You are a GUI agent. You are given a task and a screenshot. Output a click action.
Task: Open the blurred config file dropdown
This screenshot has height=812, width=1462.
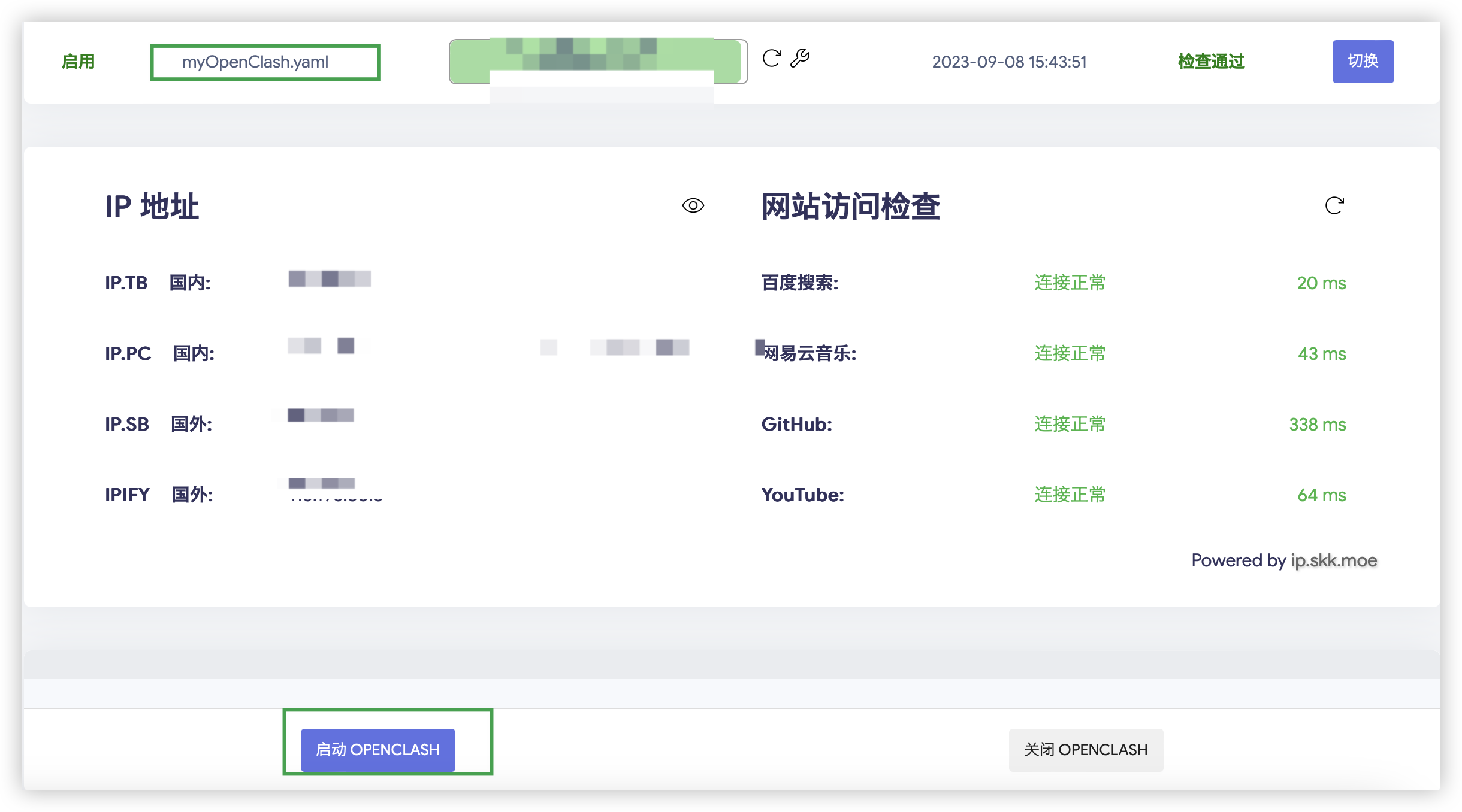(x=597, y=62)
